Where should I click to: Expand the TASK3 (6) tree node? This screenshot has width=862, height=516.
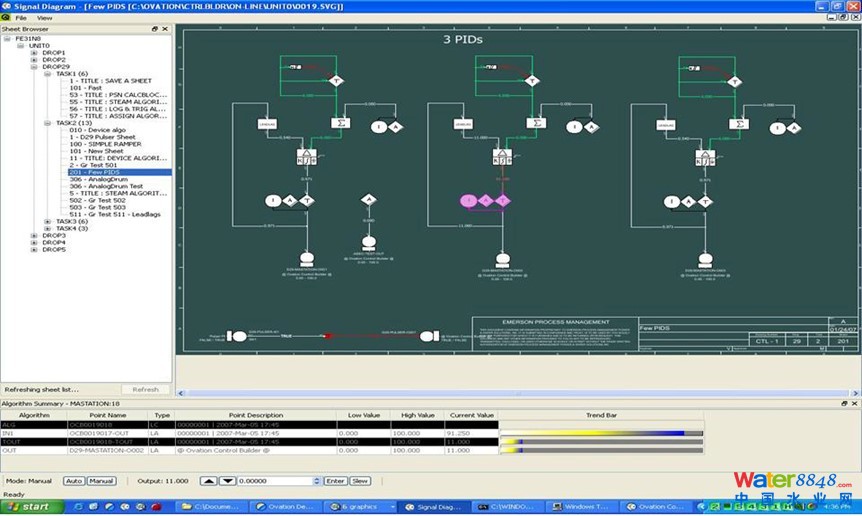[46, 221]
